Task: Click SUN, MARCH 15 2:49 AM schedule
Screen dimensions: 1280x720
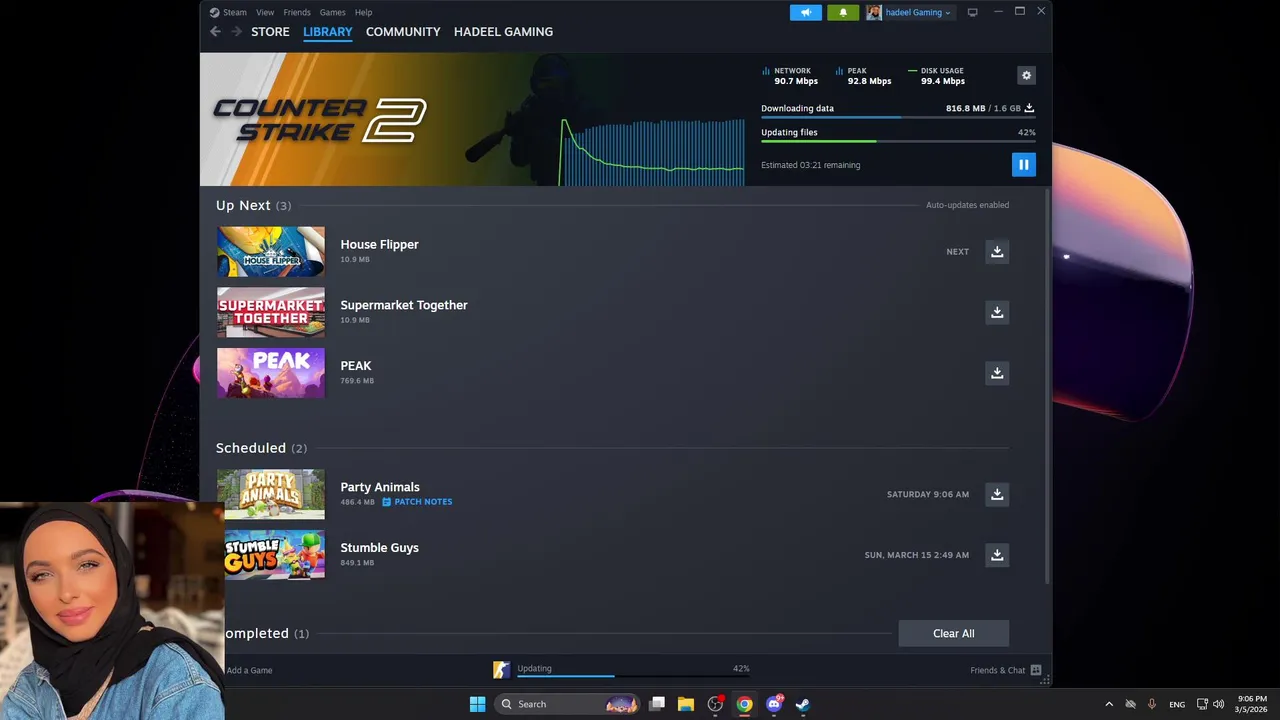Action: click(x=916, y=555)
